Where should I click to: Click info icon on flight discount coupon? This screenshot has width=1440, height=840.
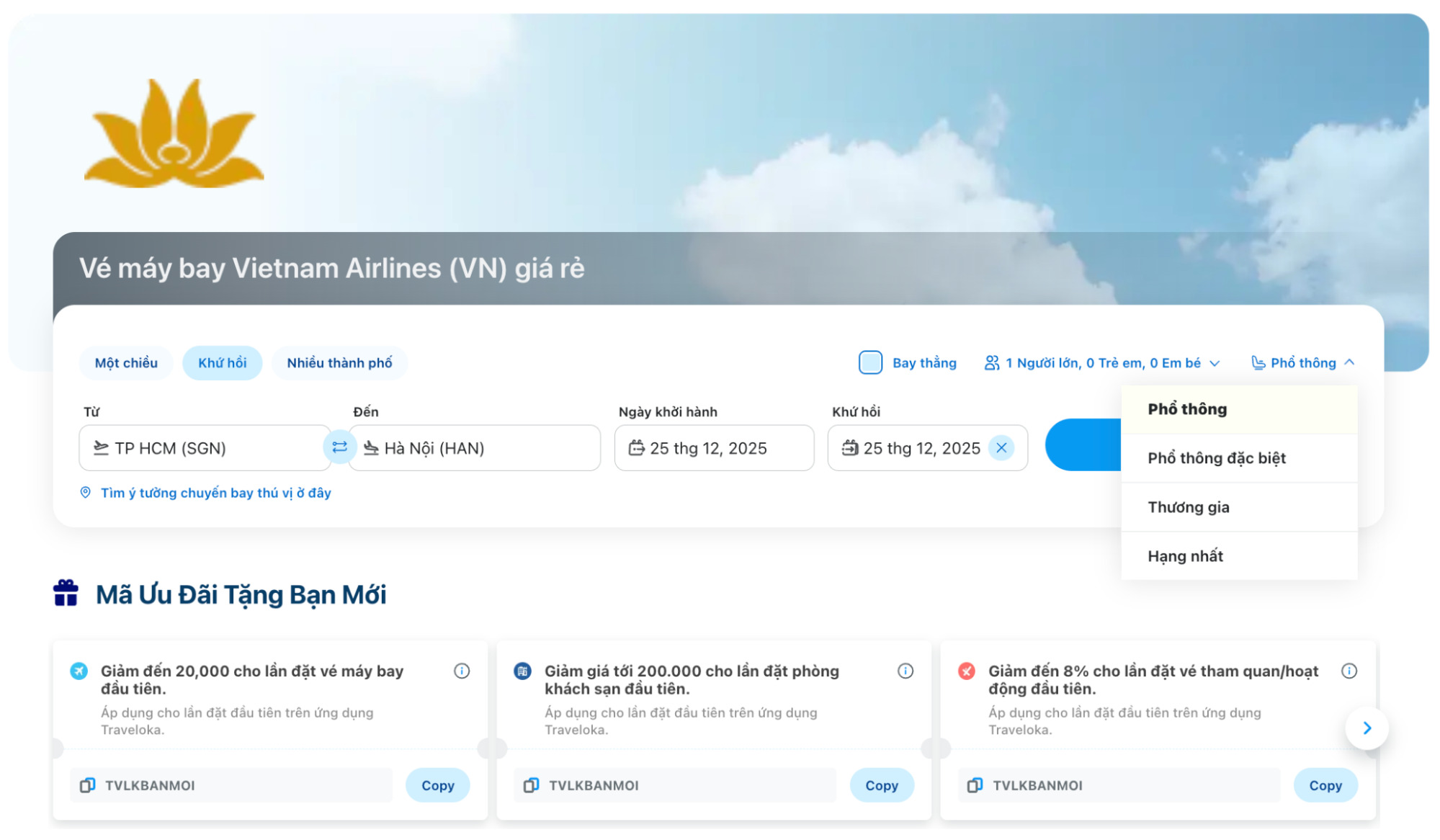(461, 671)
